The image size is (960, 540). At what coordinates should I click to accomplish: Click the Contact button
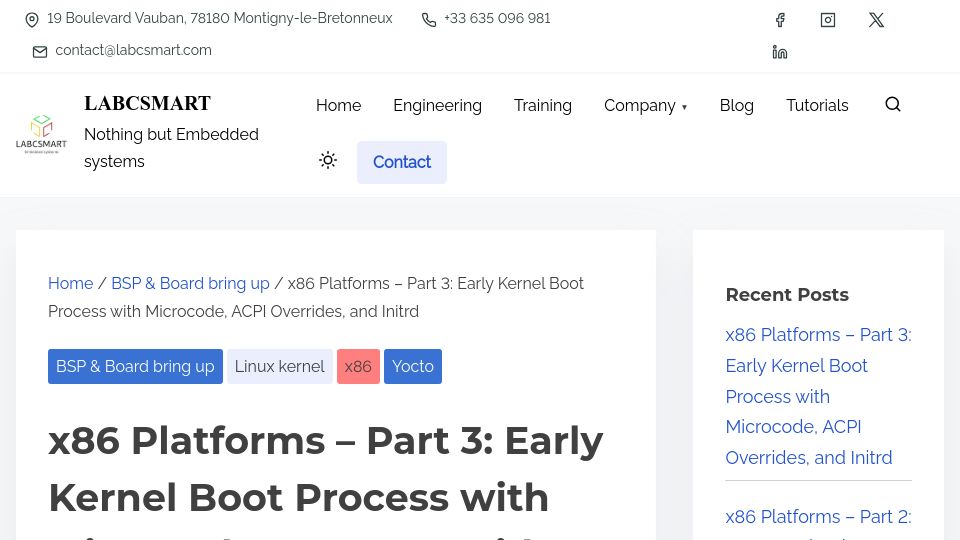pyautogui.click(x=402, y=162)
